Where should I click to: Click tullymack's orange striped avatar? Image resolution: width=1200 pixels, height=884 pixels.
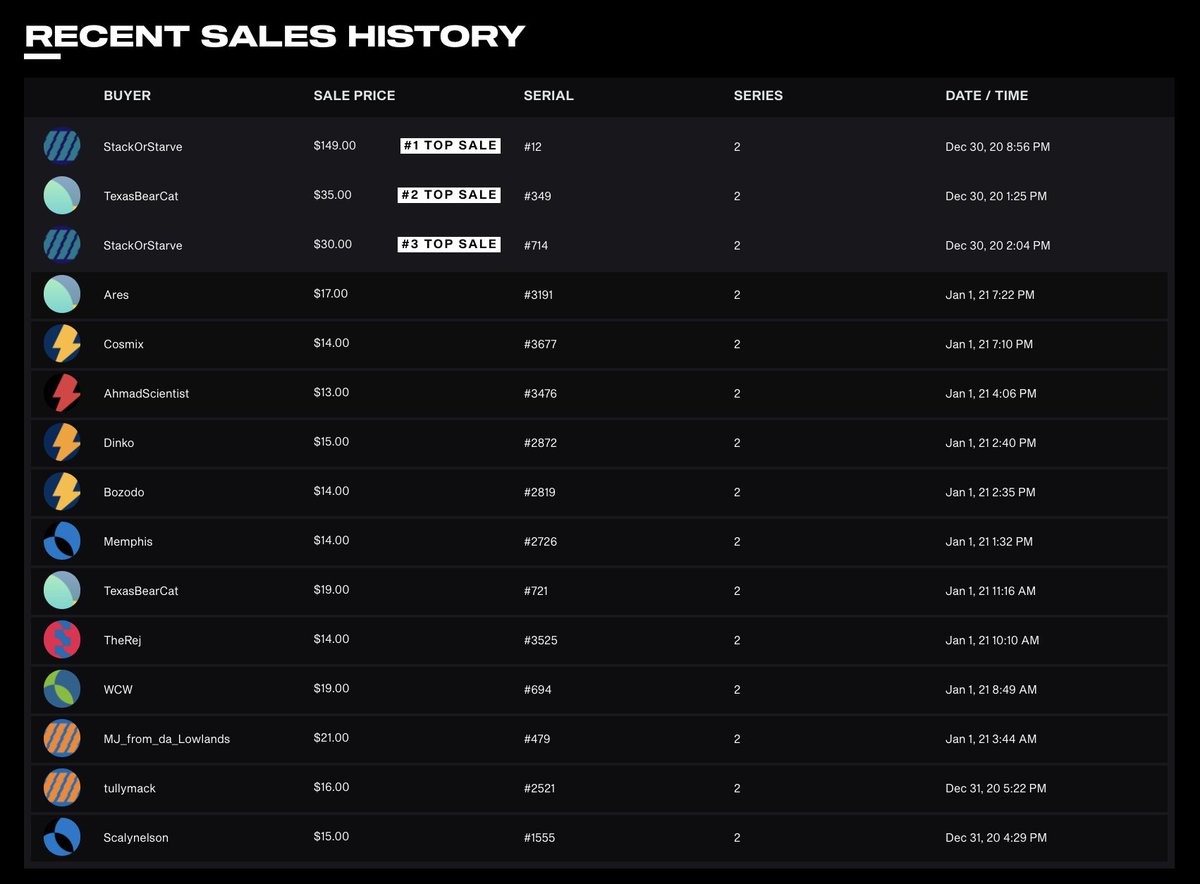62,788
